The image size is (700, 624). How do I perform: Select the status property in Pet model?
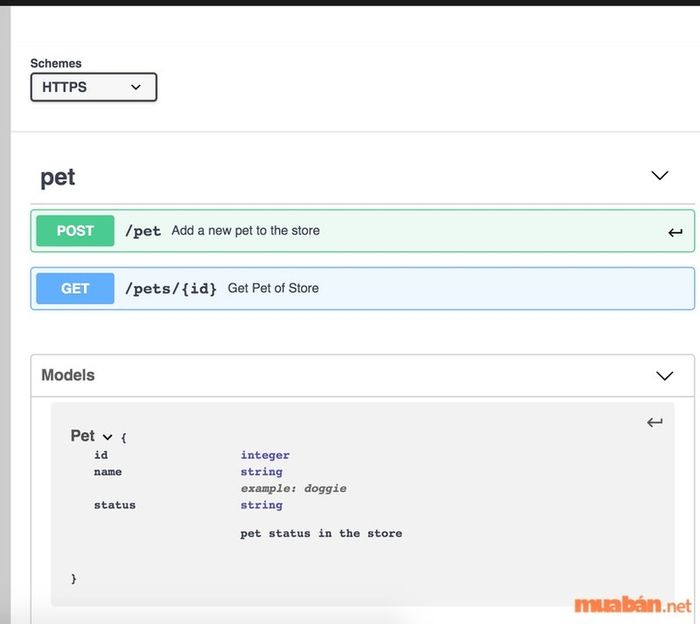[x=114, y=505]
